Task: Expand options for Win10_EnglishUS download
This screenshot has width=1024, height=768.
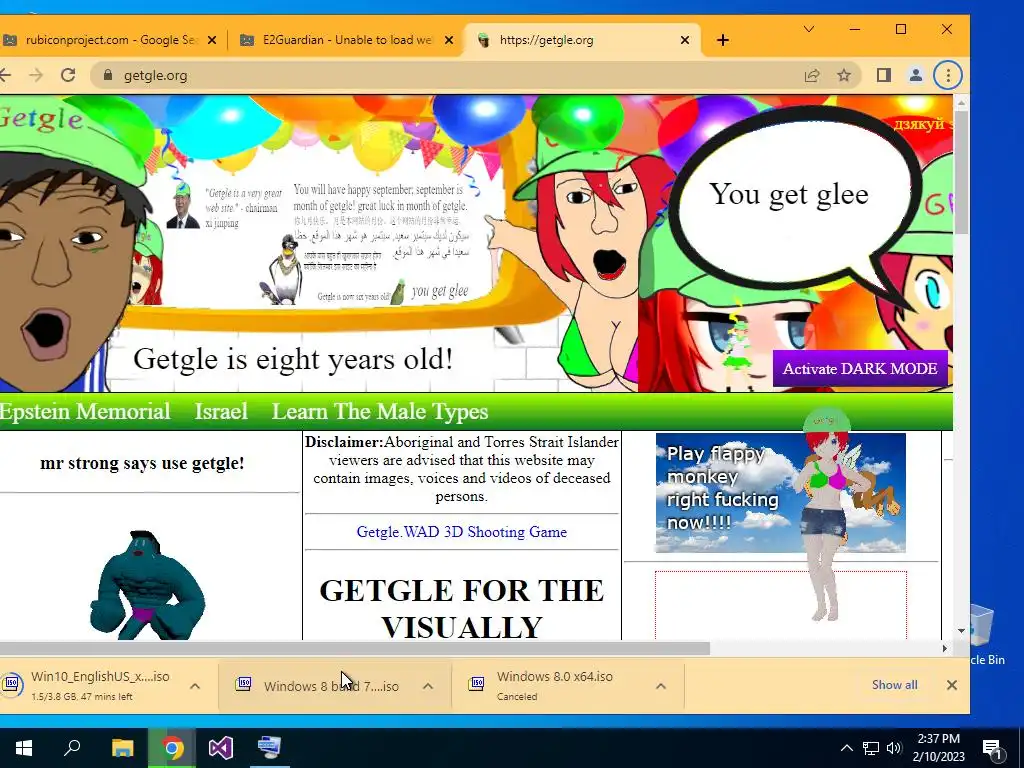Action: pyautogui.click(x=195, y=686)
